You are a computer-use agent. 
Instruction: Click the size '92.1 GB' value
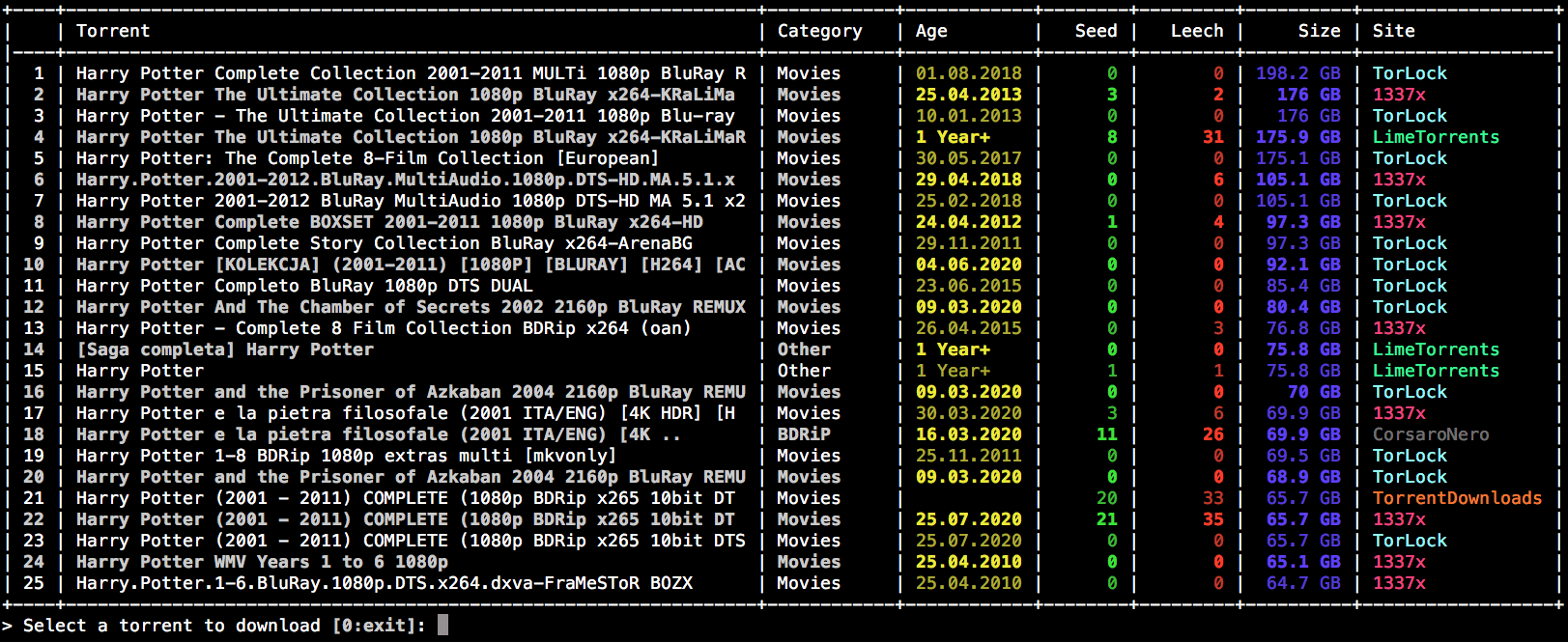click(1303, 265)
